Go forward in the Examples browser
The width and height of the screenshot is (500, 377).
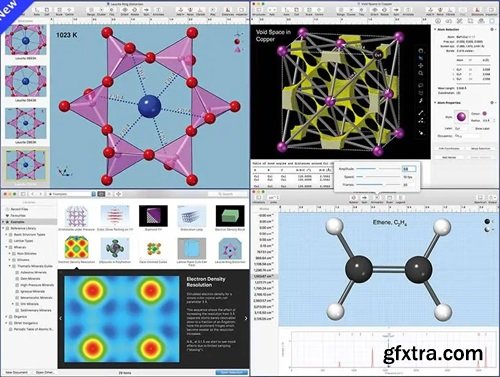(40, 194)
